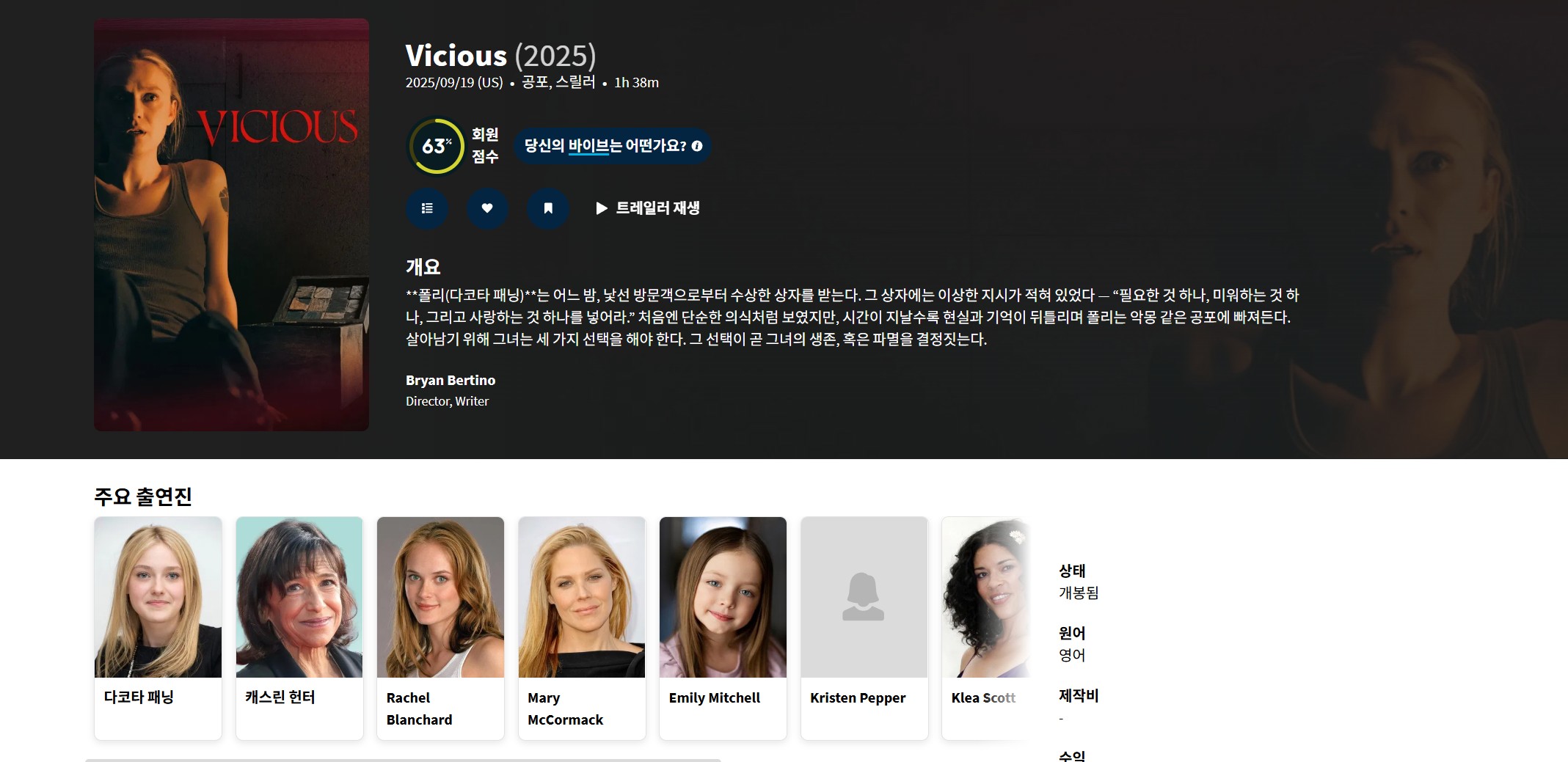Click the add to list icon
This screenshot has width=1568, height=762.
click(427, 208)
